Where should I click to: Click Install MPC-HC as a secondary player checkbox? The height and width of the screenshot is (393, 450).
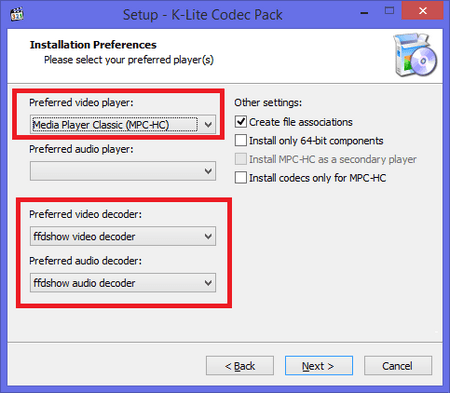(241, 159)
